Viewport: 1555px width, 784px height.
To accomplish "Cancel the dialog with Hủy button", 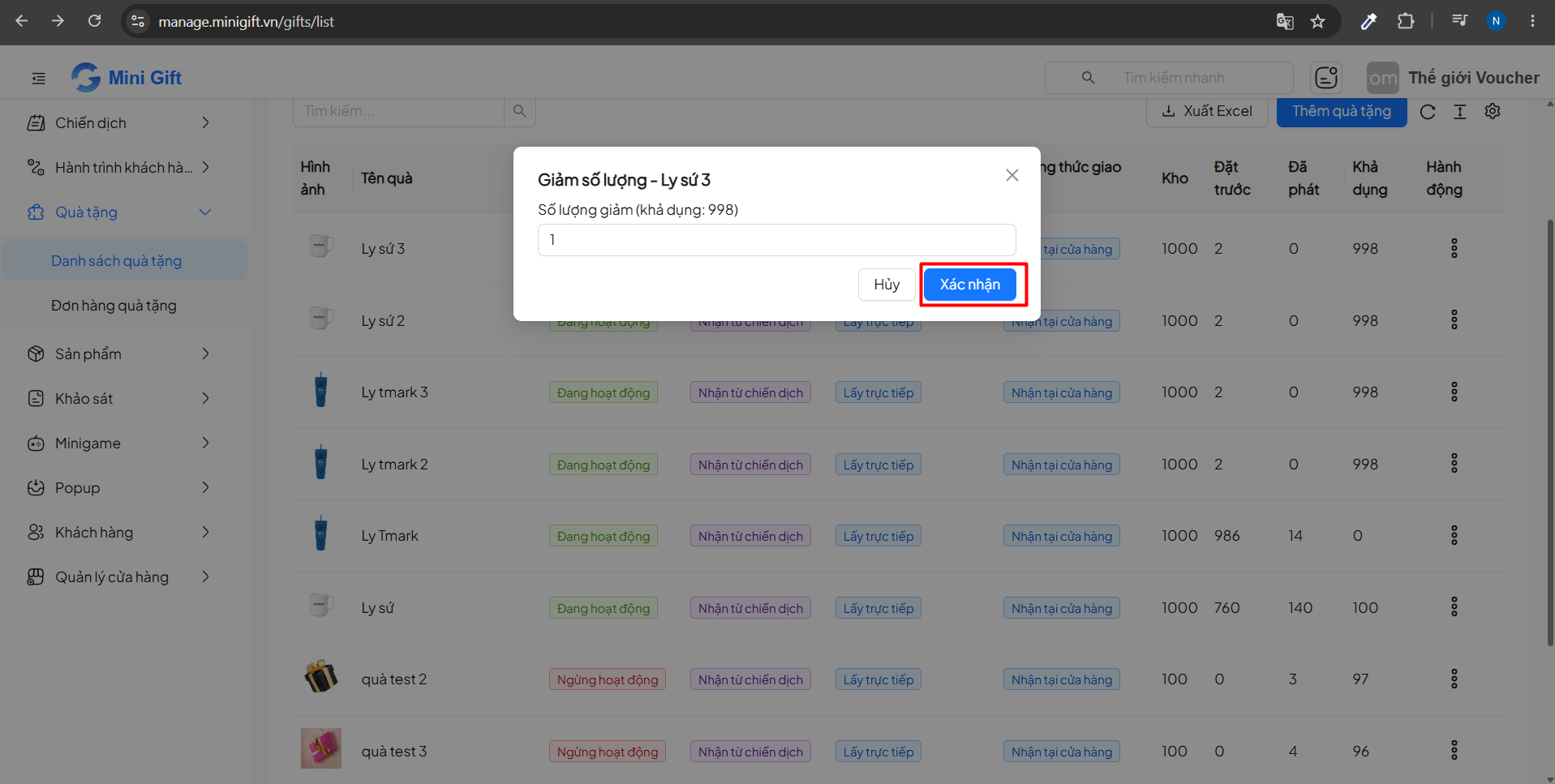I will point(887,285).
